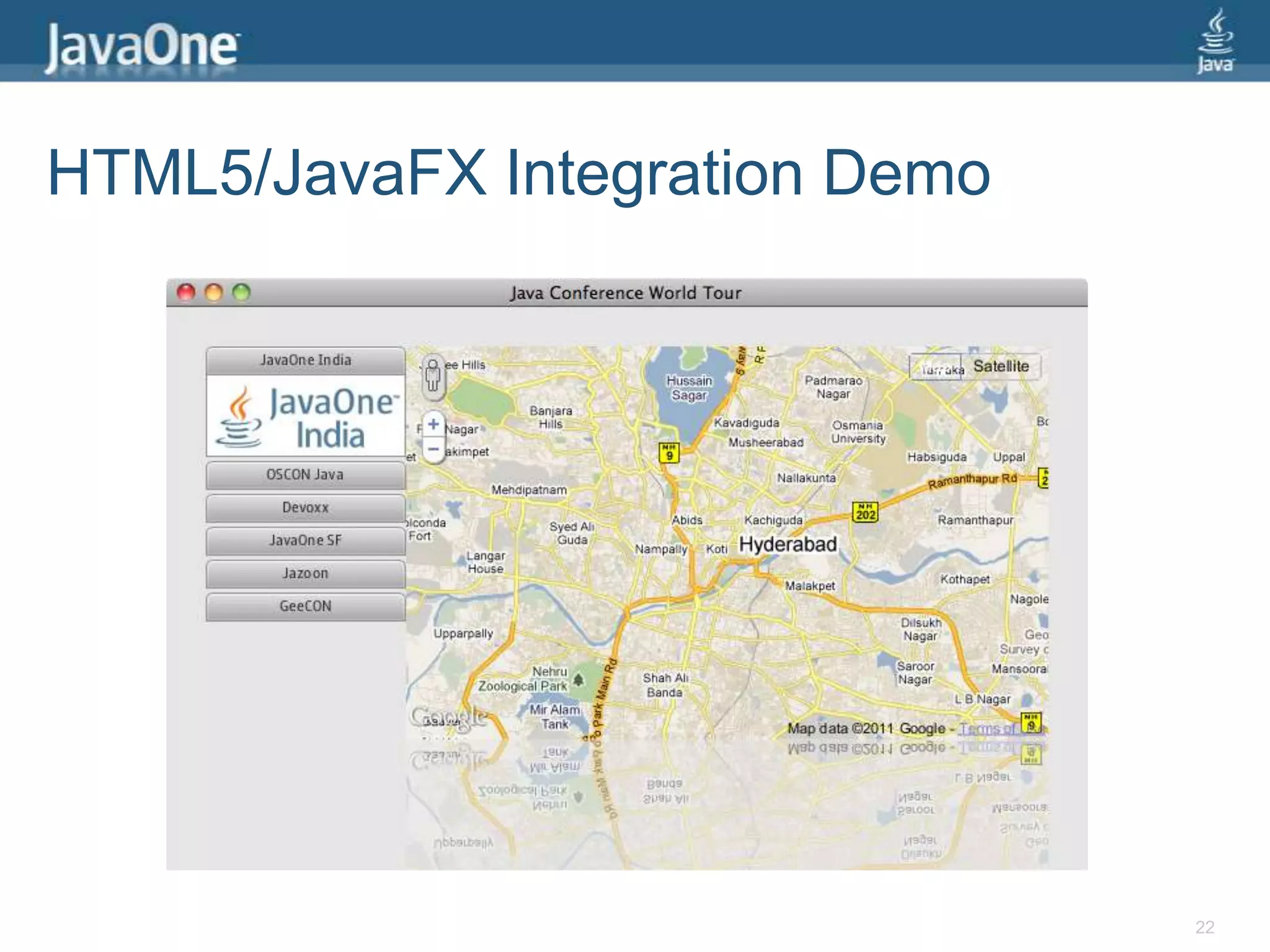Open the Jazoon section
Image resolution: width=1270 pixels, height=952 pixels.
[x=306, y=573]
